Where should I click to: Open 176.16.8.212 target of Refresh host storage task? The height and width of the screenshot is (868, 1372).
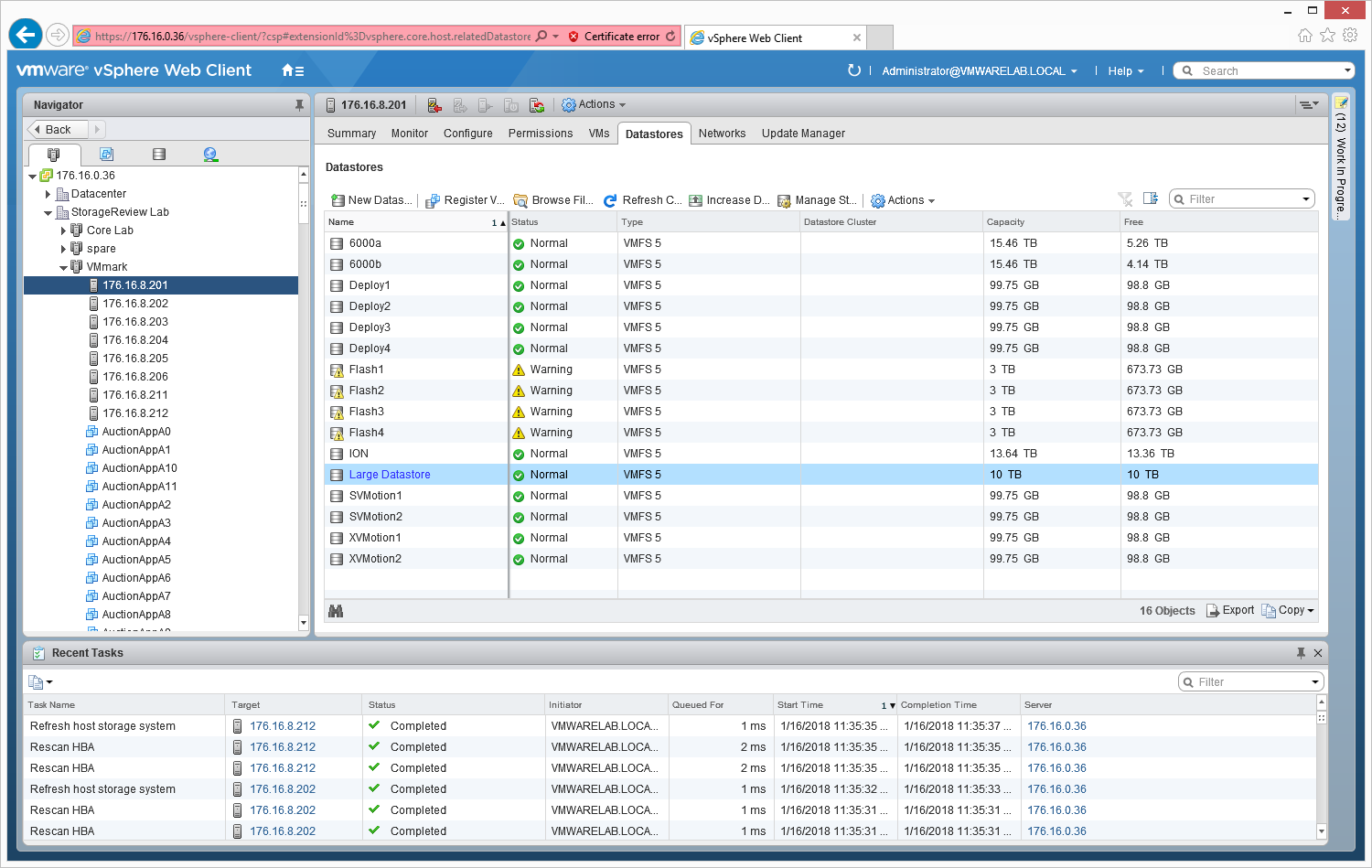point(283,726)
